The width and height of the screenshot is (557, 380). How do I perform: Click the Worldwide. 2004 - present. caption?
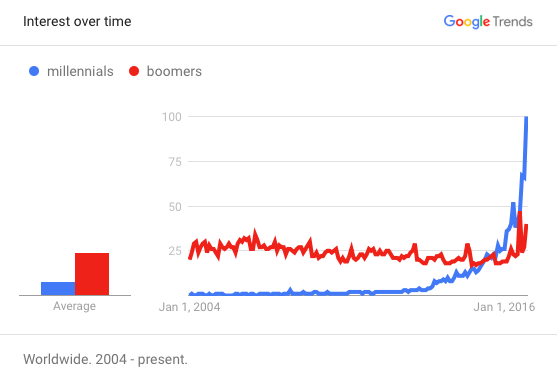(105, 359)
